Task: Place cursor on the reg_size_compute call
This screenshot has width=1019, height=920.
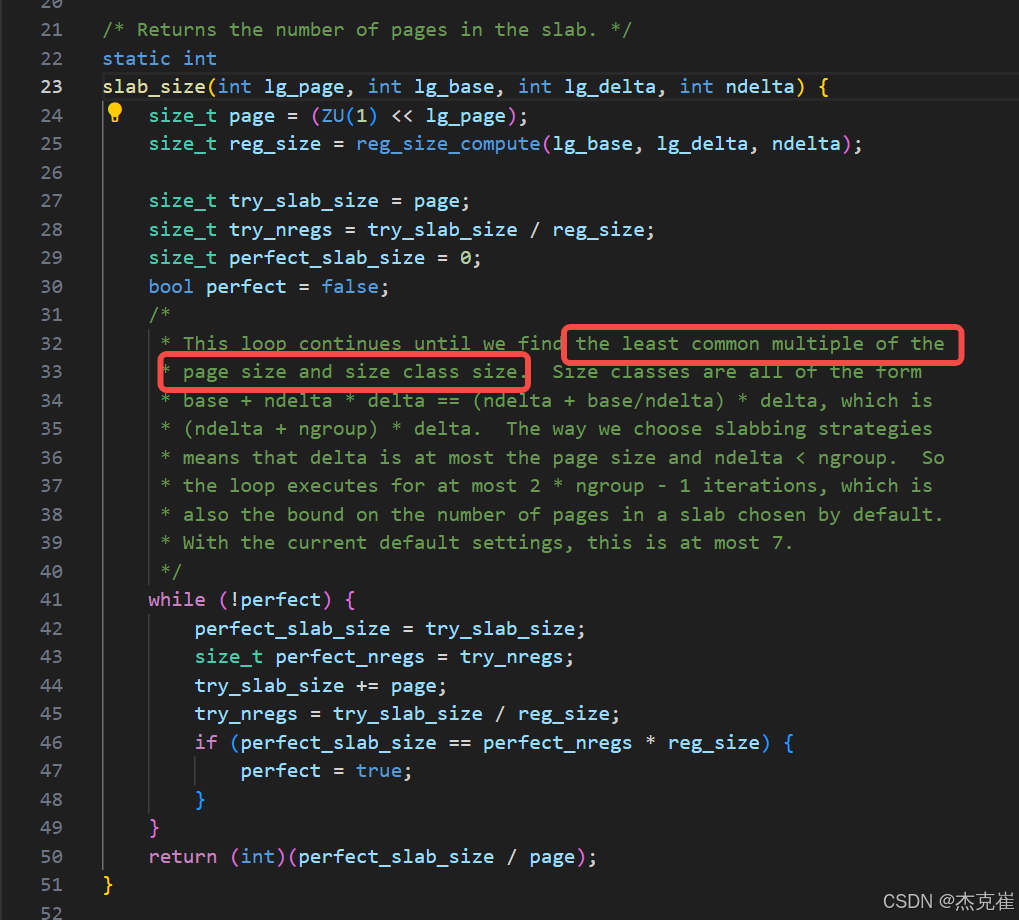Action: pyautogui.click(x=448, y=143)
